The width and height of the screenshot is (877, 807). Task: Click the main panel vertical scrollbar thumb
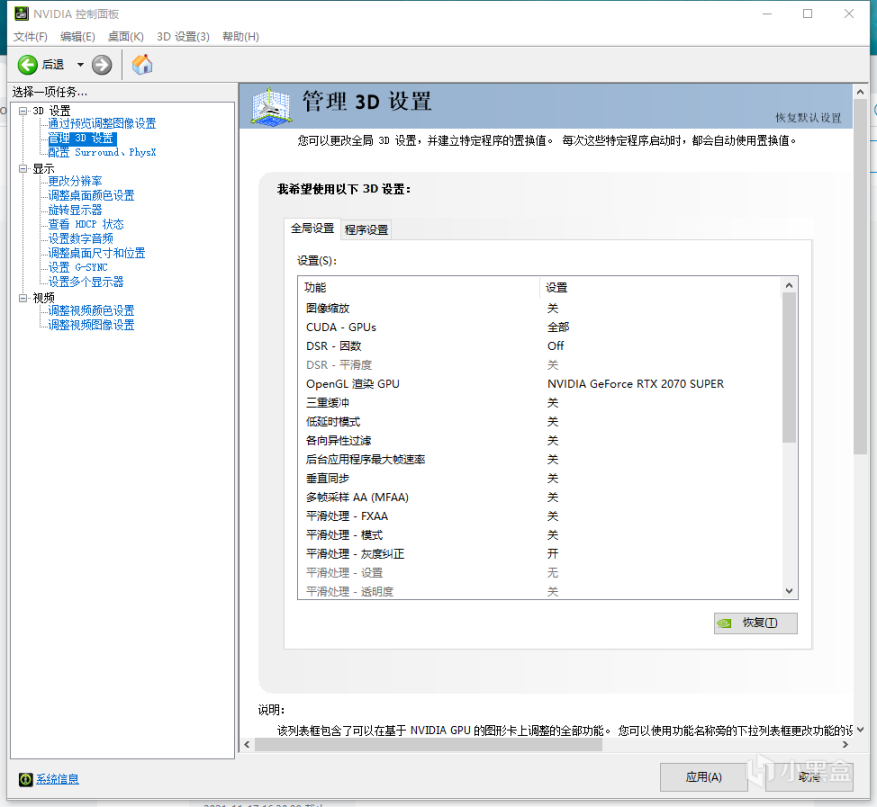[x=860, y=276]
